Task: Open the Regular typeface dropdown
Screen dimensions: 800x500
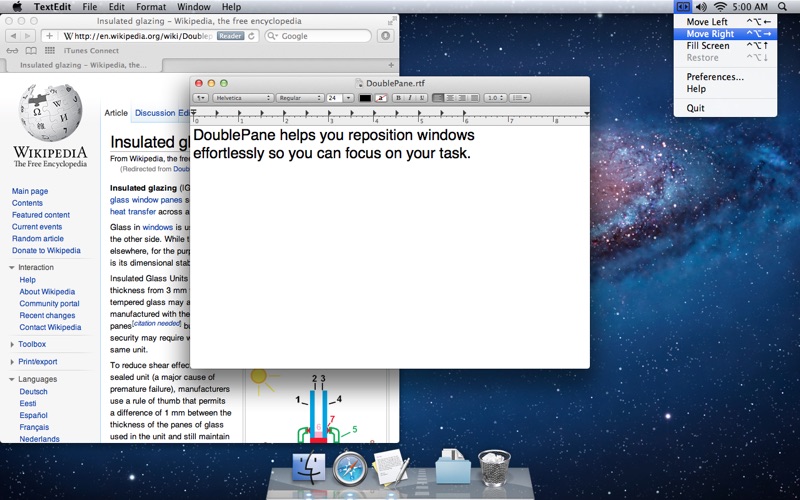Action: tap(300, 98)
